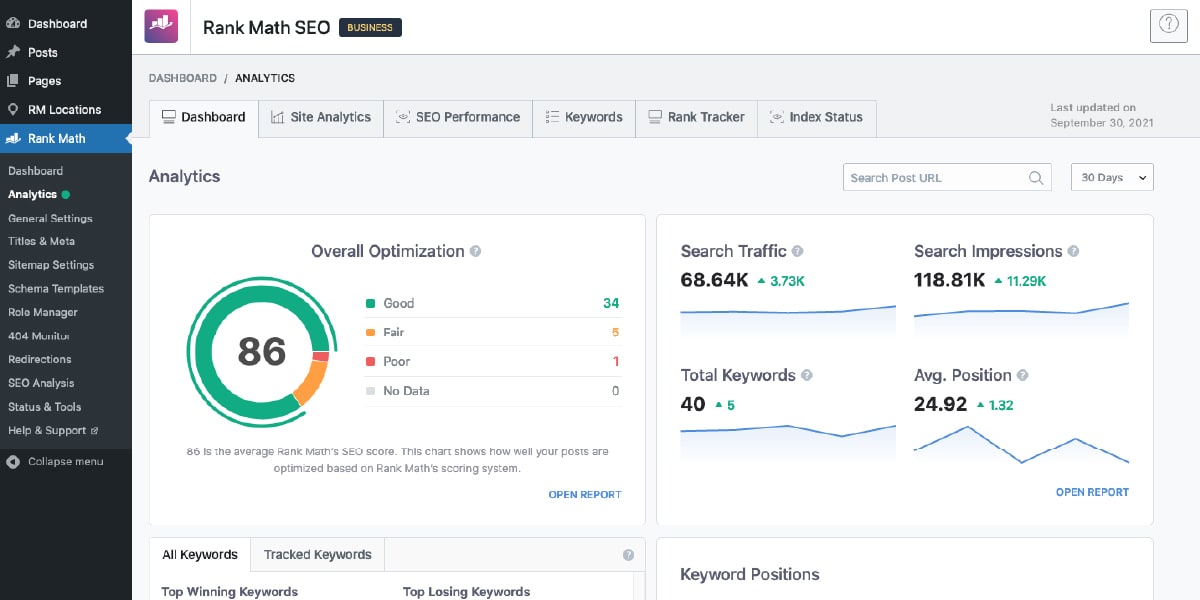Open Dashboard under Rank Math submenu
1200x600 pixels.
pos(35,171)
